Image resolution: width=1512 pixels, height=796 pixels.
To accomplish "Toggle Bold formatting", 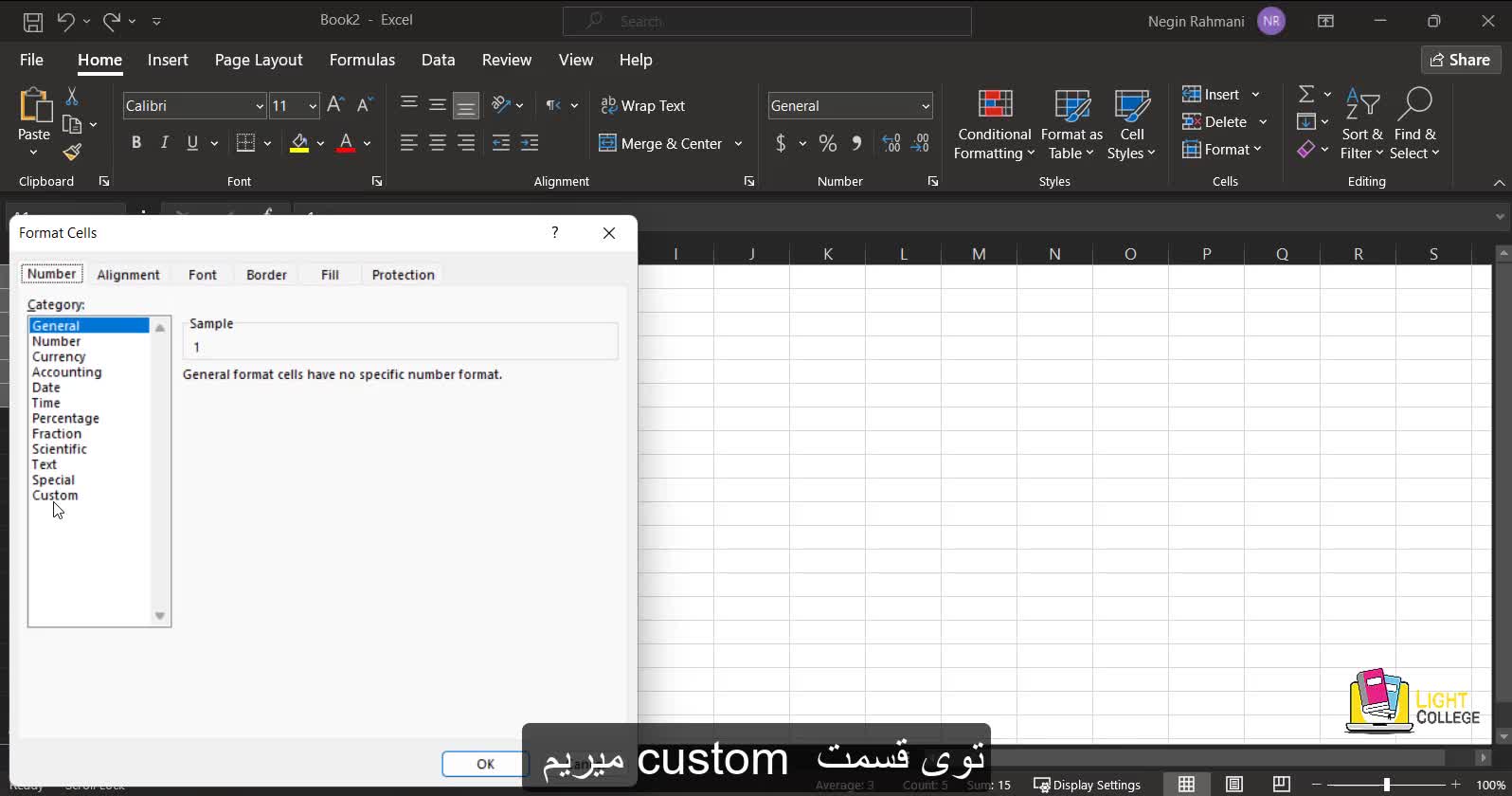I will tap(136, 143).
